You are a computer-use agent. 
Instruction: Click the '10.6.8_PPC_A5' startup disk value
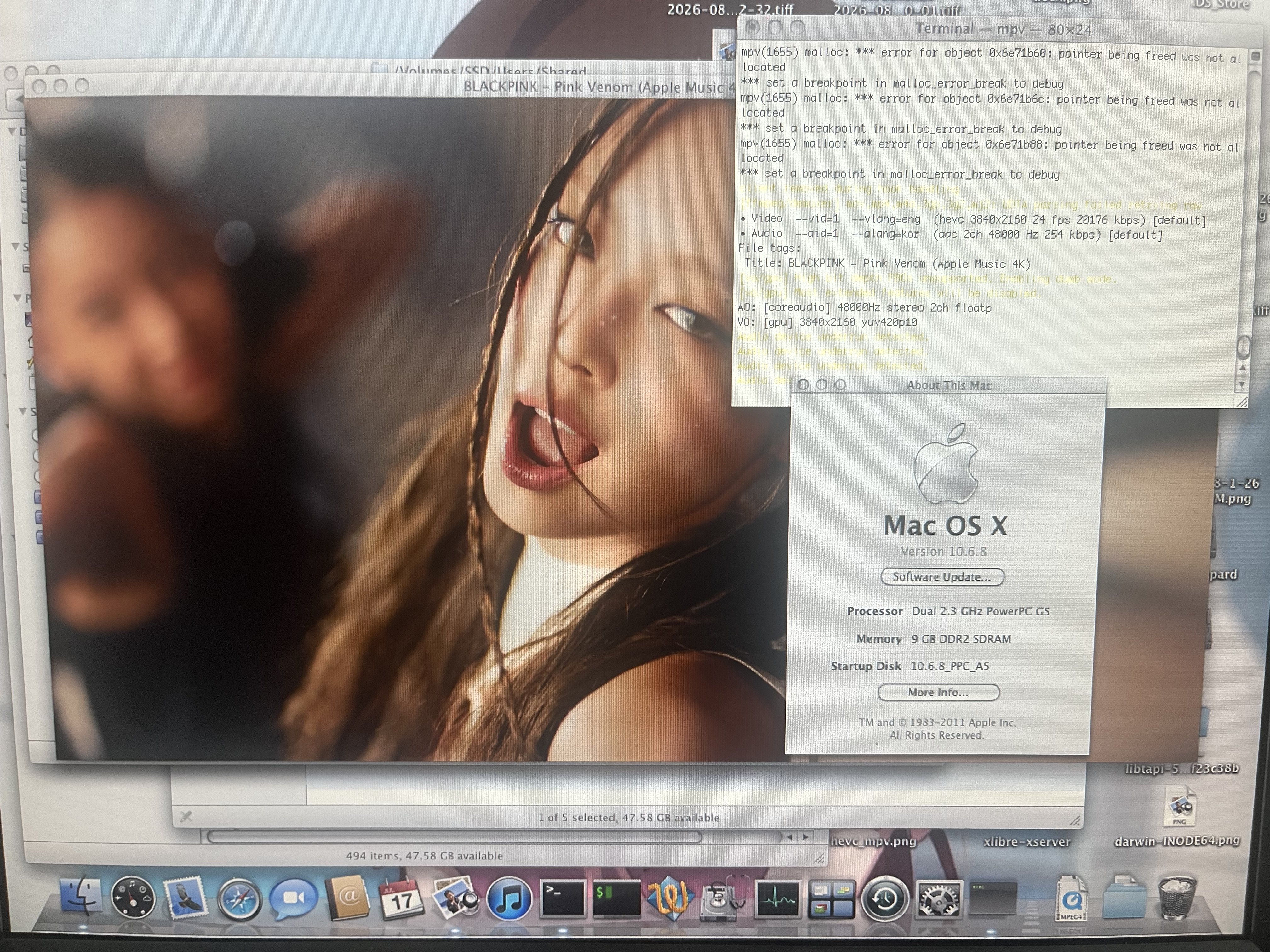[950, 666]
